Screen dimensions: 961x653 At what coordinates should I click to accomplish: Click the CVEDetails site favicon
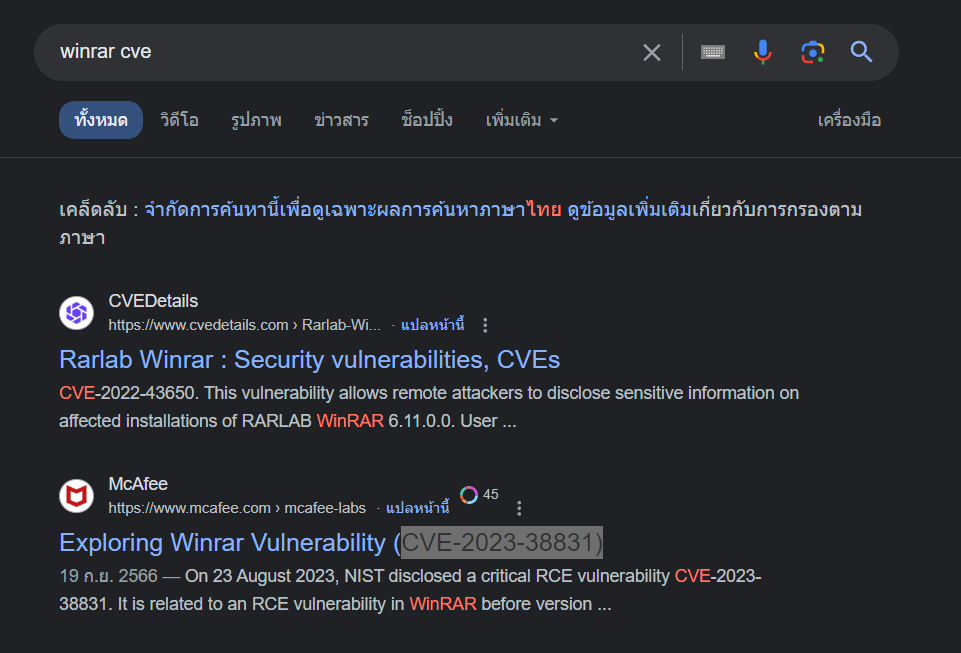[77, 313]
